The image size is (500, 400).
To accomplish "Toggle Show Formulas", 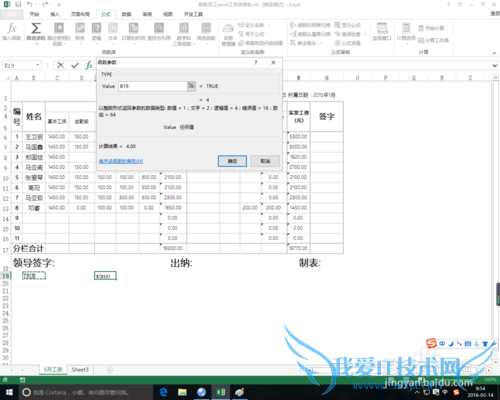I will (x=347, y=25).
